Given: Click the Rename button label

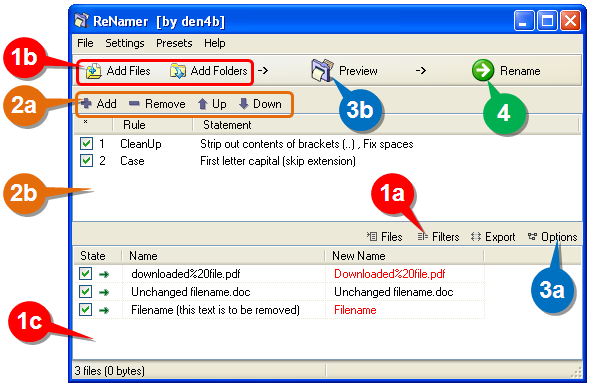Looking at the screenshot, I should point(520,71).
